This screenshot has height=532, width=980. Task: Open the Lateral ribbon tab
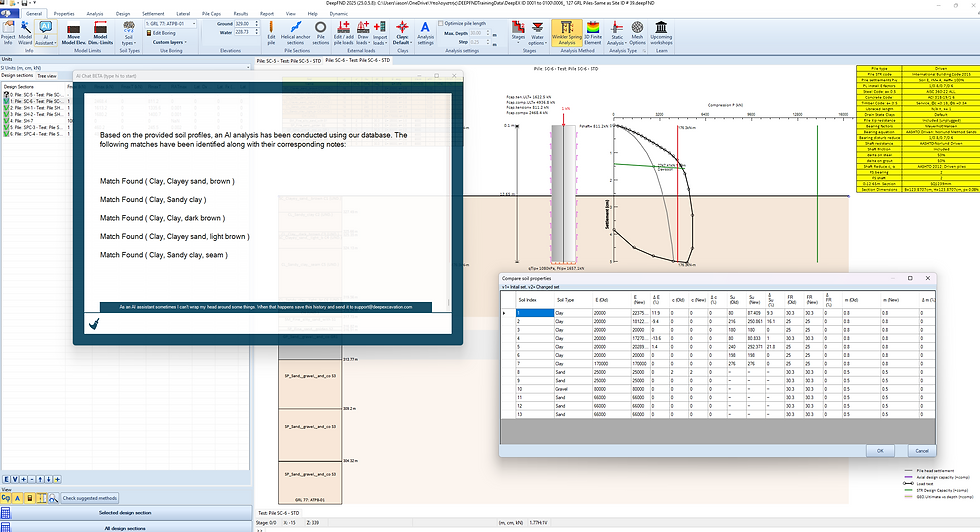click(x=183, y=13)
